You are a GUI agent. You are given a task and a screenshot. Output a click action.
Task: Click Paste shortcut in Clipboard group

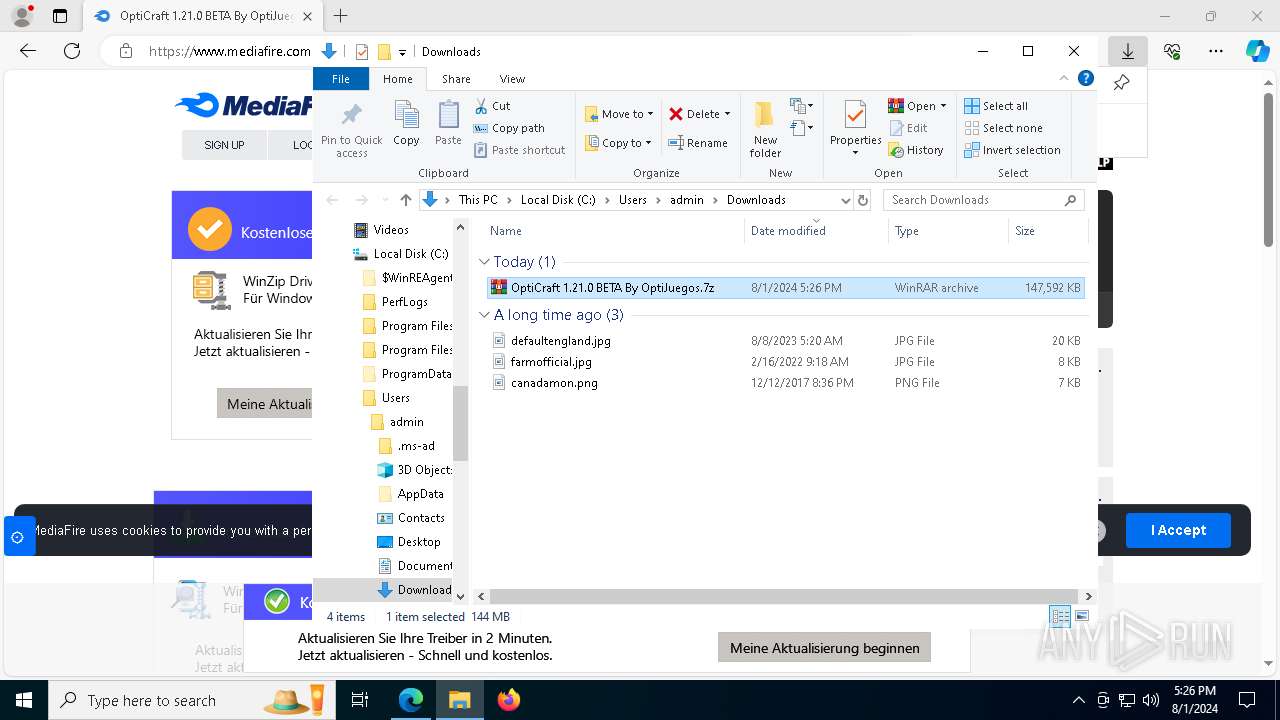pyautogui.click(x=520, y=150)
